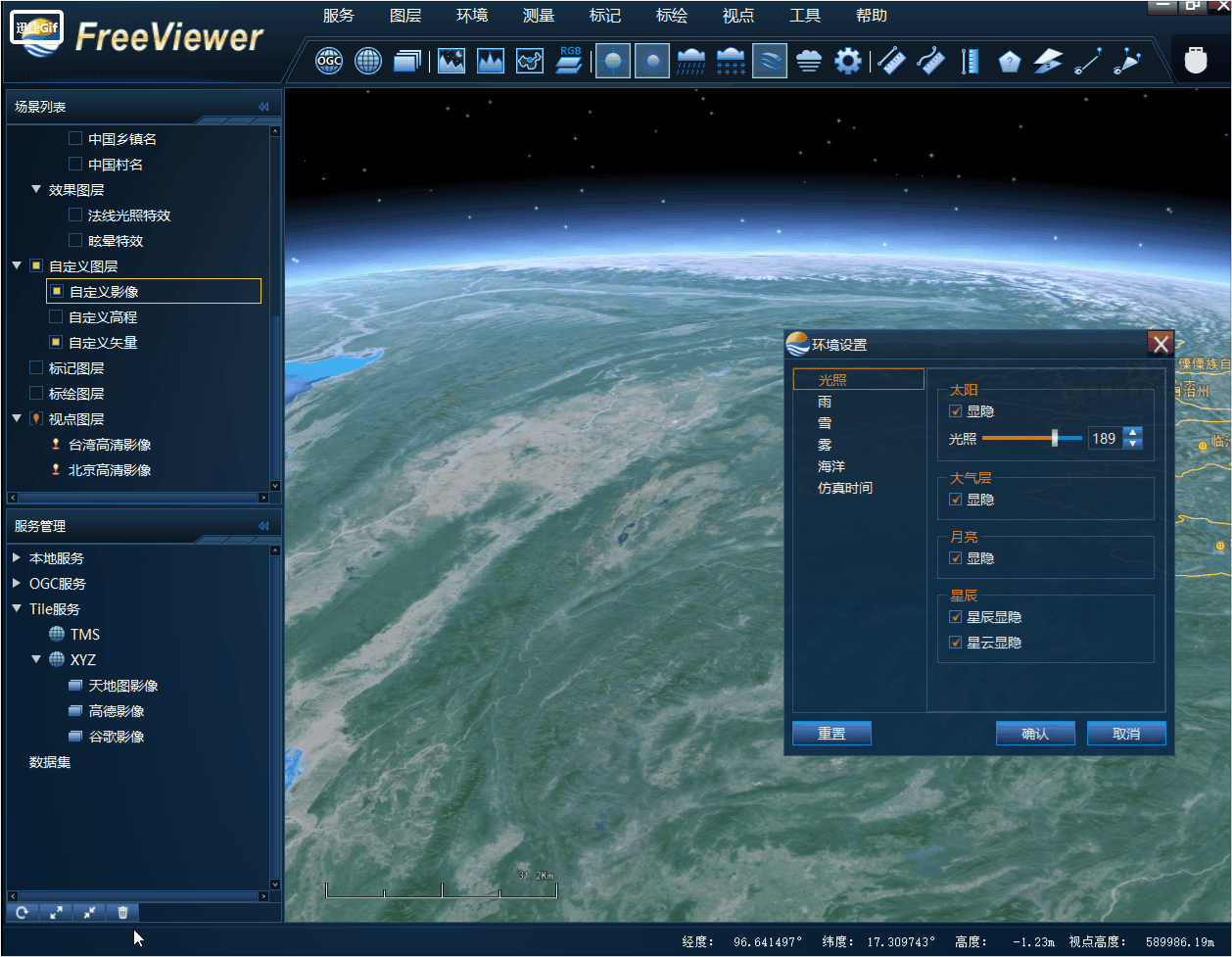Collapse the 自定义图层 tree node

tap(17, 266)
